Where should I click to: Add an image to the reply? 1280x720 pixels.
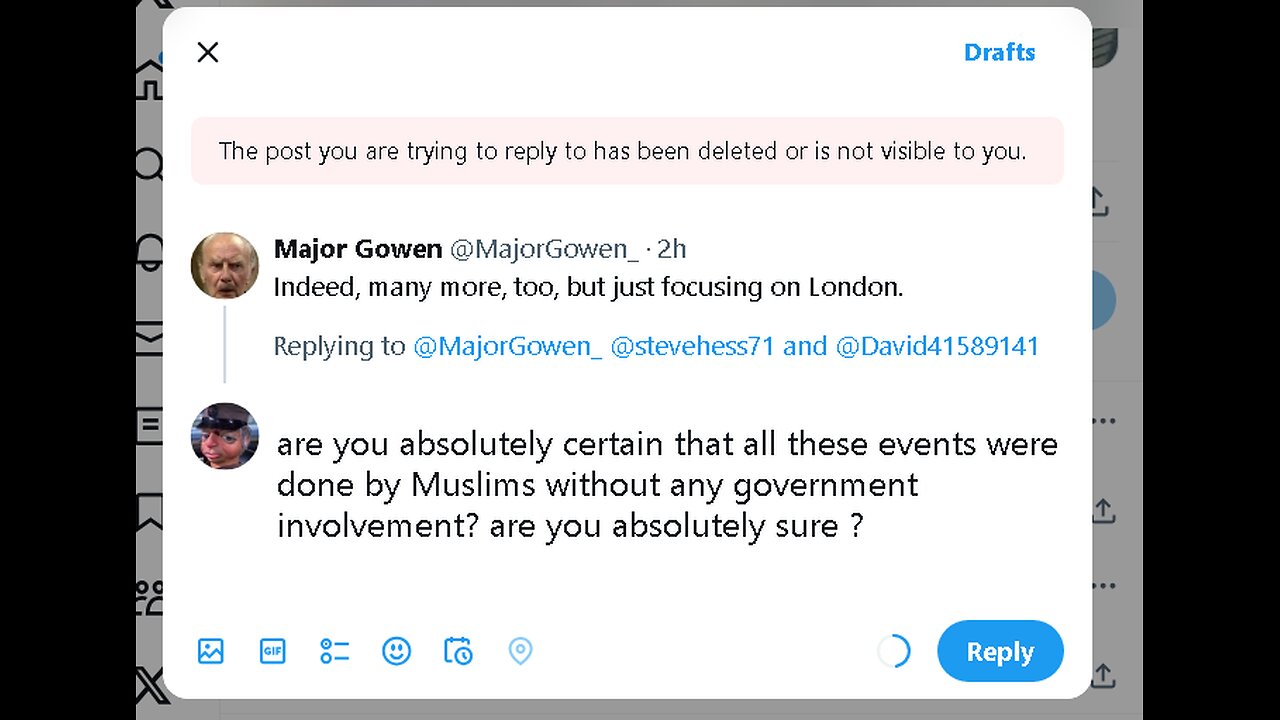pos(211,651)
